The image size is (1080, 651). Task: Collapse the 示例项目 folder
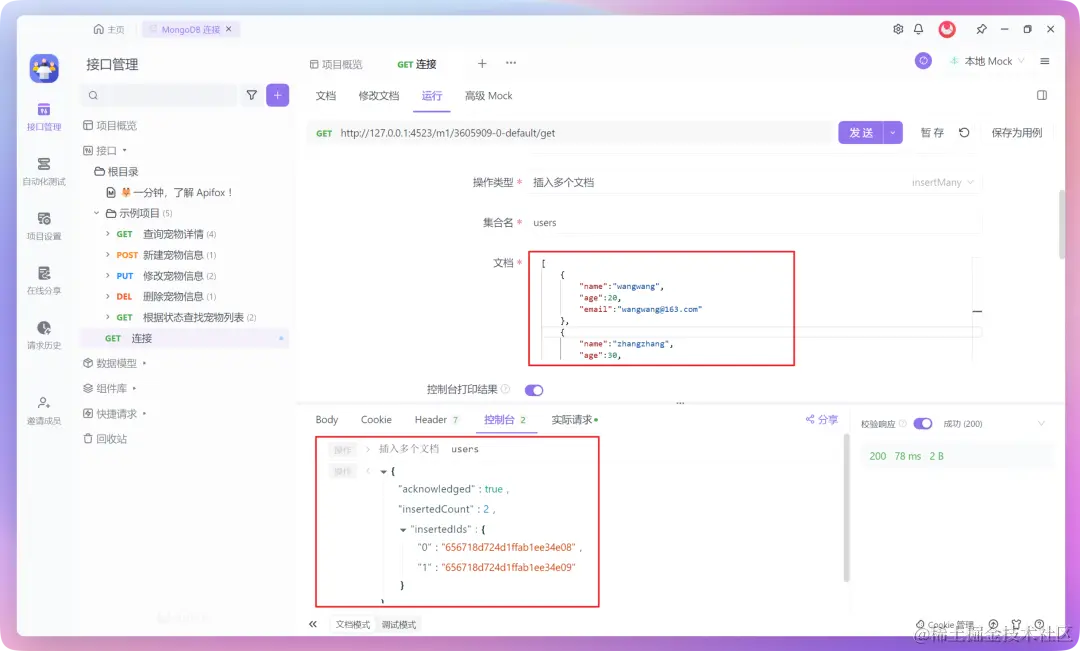(x=96, y=213)
